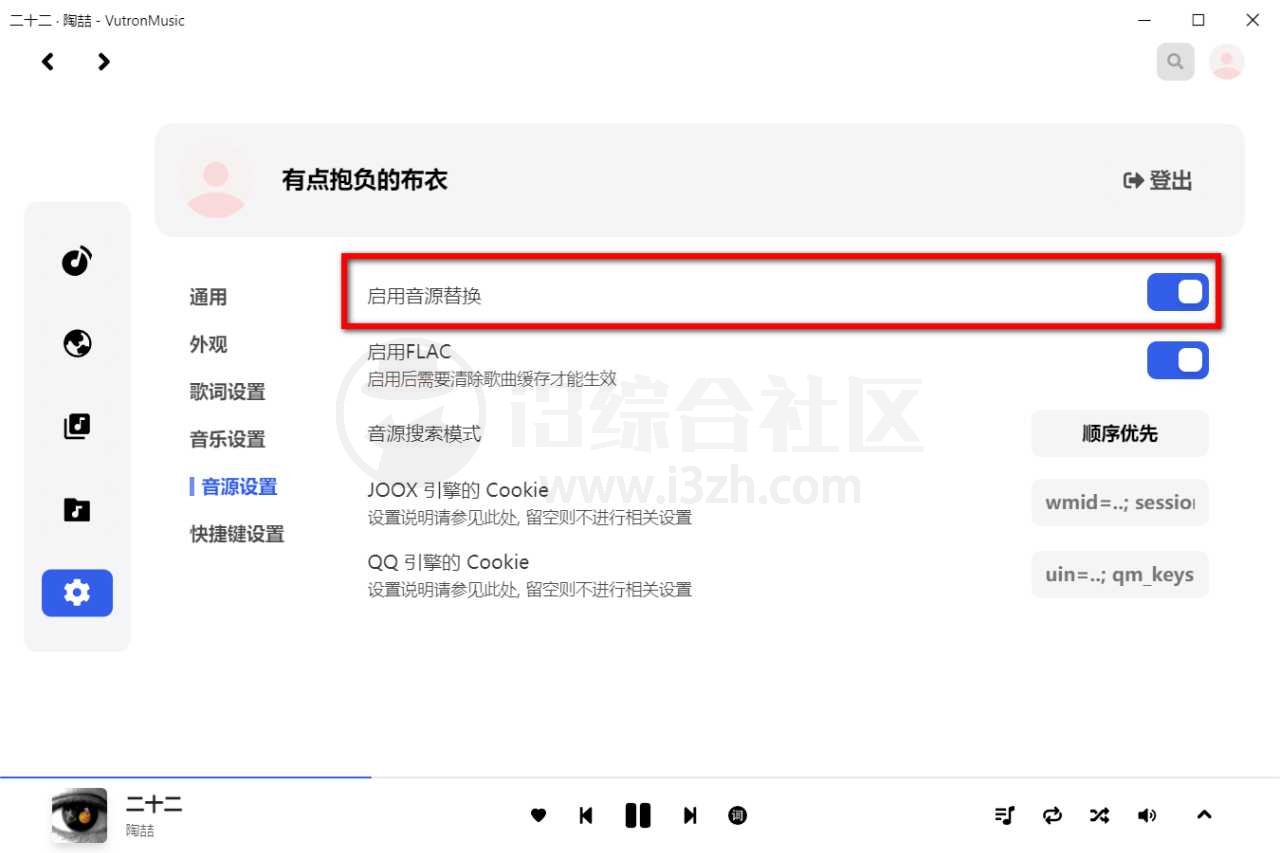Viewport: 1280px width, 853px height.
Task: Open online discovery via the globe icon
Action: click(x=77, y=343)
